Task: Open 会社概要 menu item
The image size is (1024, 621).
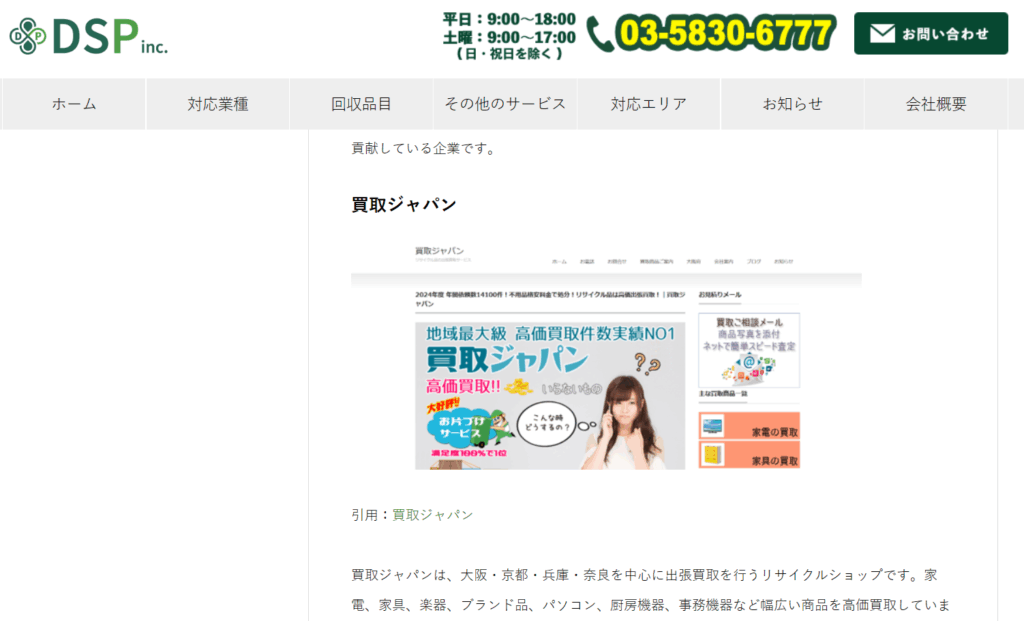Action: [x=936, y=104]
